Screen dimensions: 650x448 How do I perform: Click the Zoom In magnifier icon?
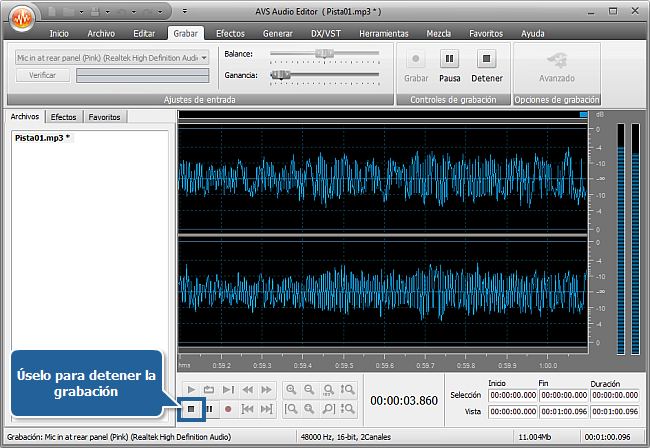291,389
